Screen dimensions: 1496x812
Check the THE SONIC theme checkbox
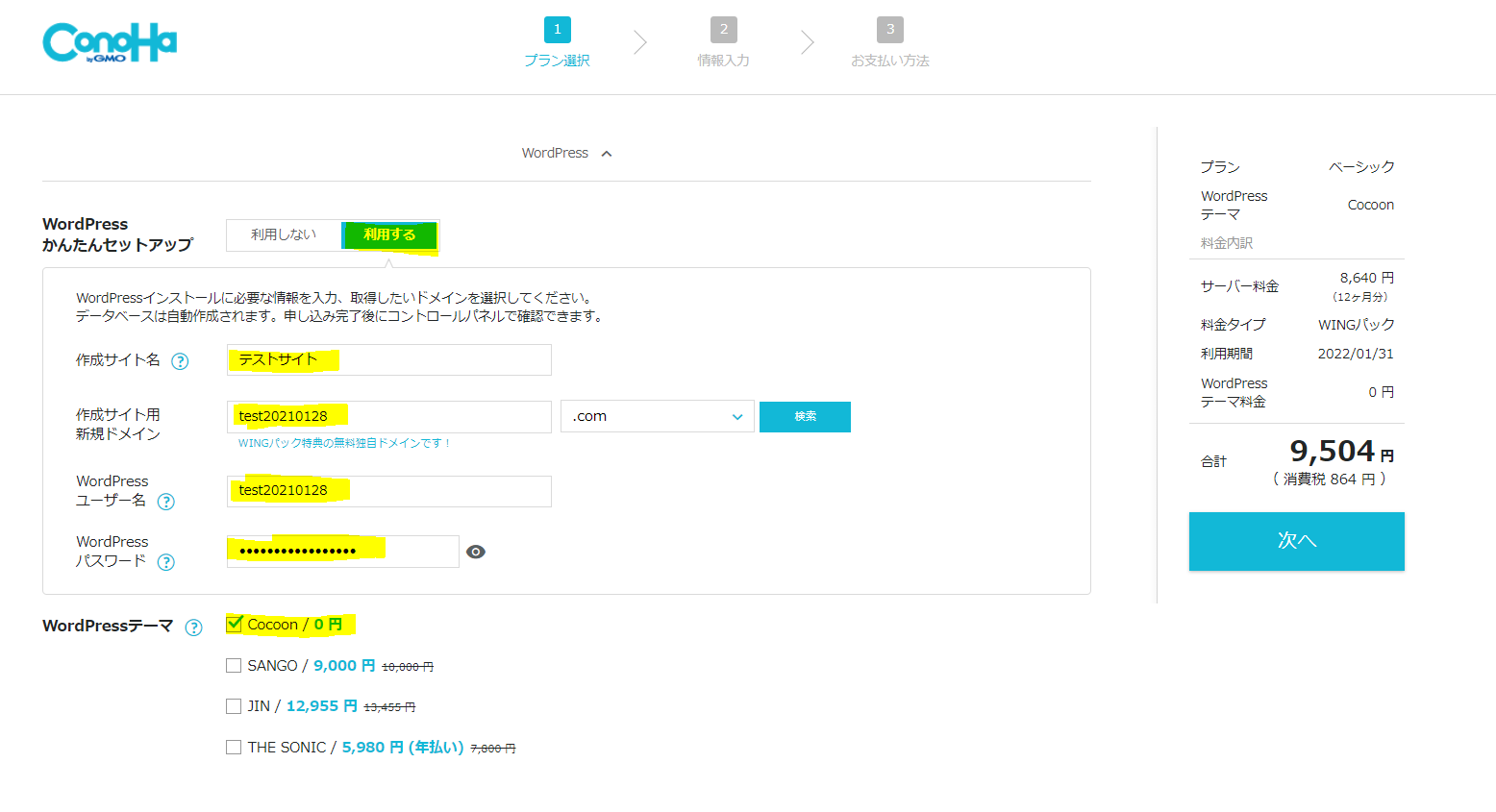234,748
